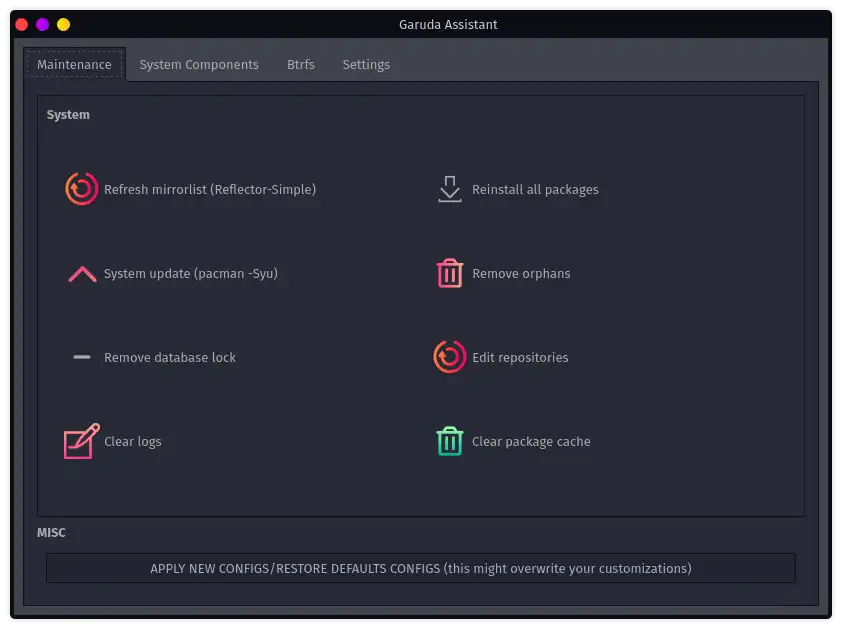
Task: Click the Edit repositories circular icon
Action: pos(450,357)
